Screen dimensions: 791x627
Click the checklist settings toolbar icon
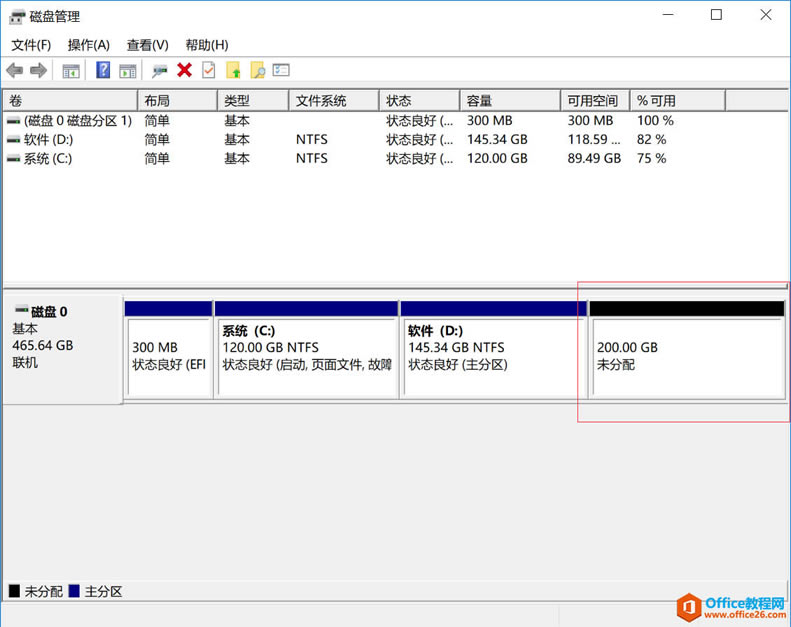pyautogui.click(x=281, y=70)
